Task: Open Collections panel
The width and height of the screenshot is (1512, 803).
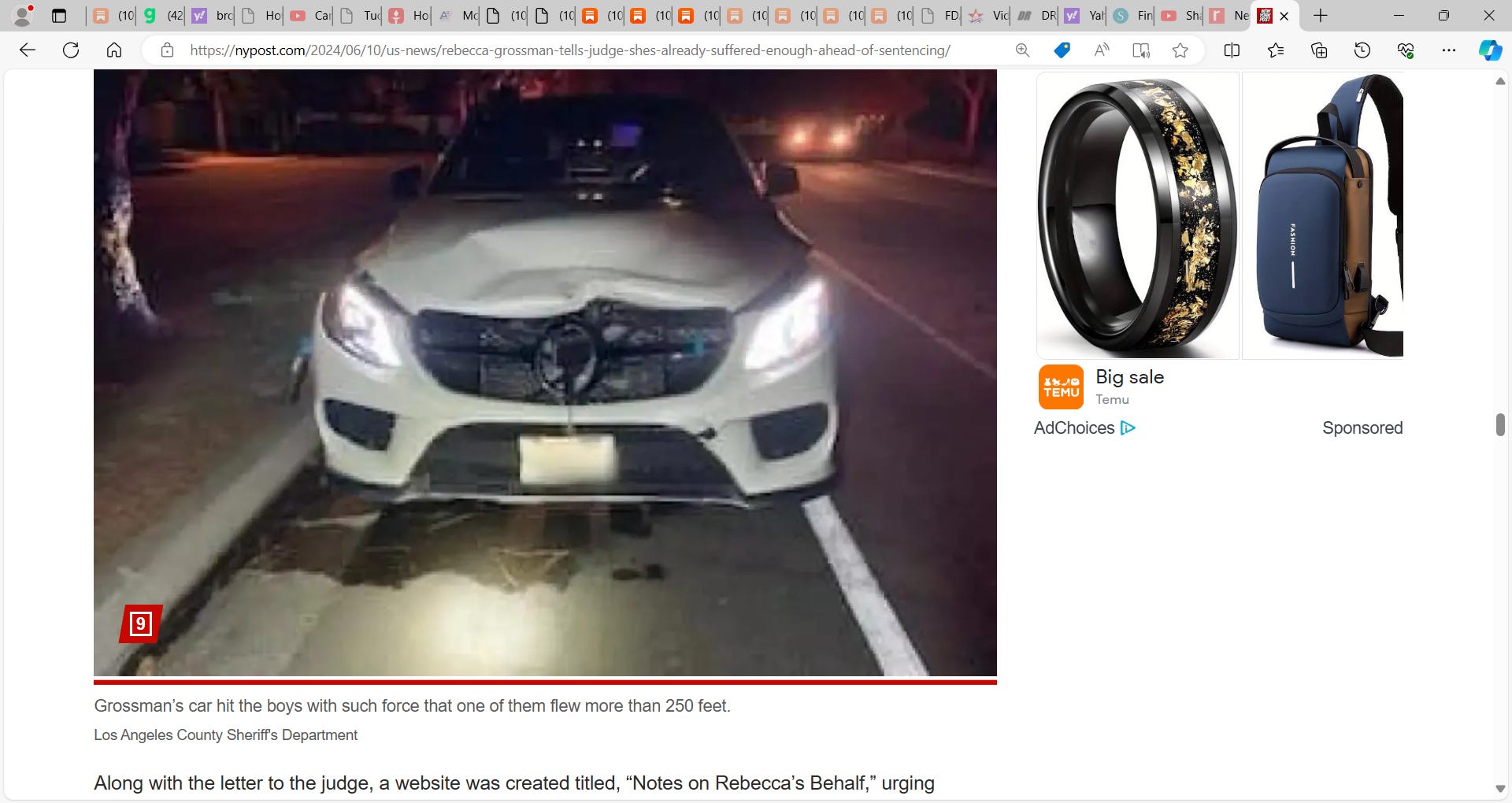Action: (1319, 50)
